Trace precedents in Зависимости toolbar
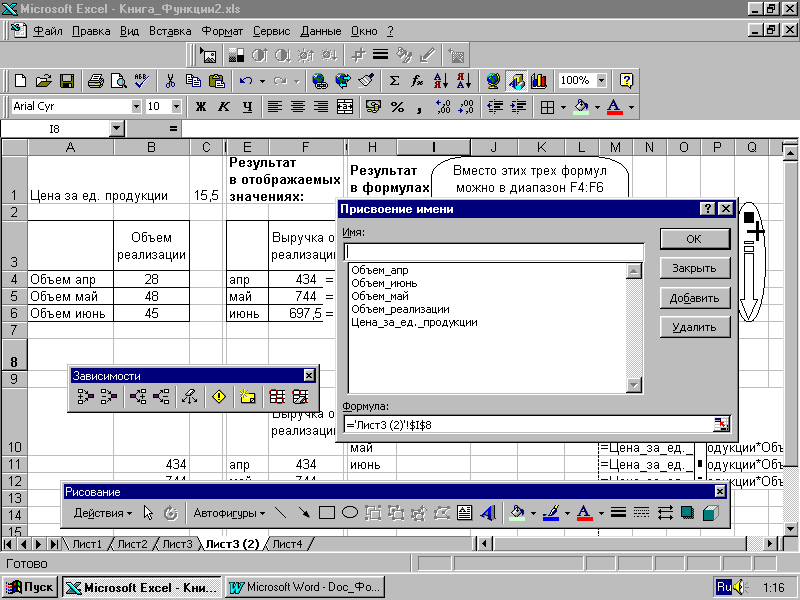The image size is (800, 600). click(x=85, y=396)
